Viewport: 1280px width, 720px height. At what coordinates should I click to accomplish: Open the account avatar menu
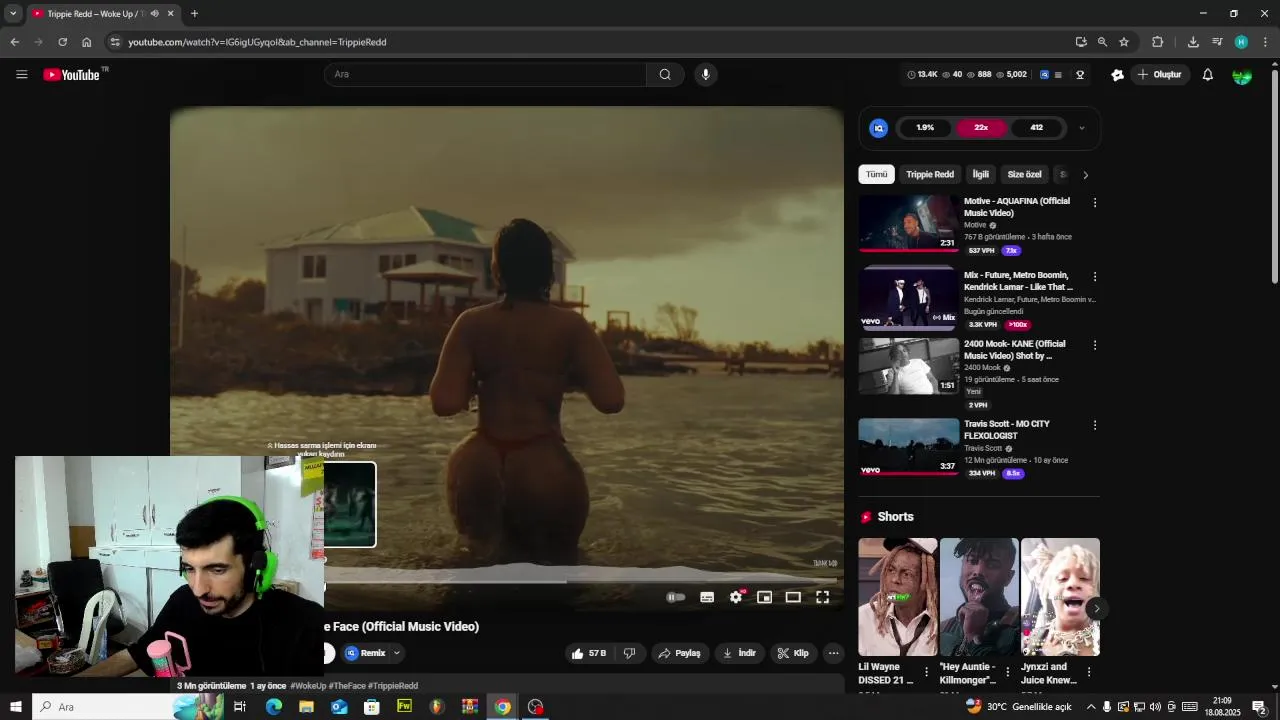1242,75
